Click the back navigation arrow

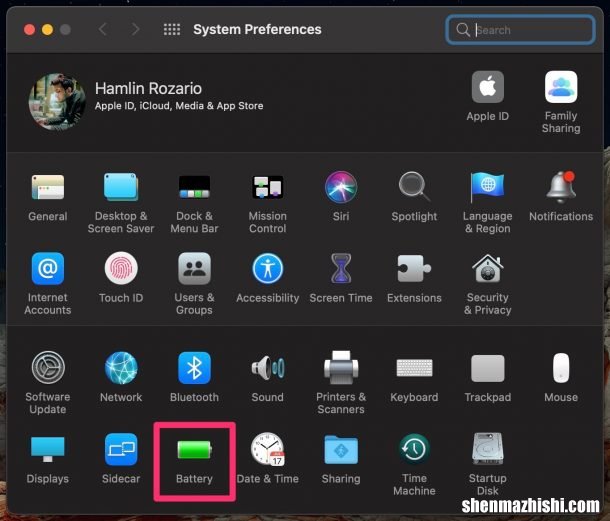(x=102, y=30)
